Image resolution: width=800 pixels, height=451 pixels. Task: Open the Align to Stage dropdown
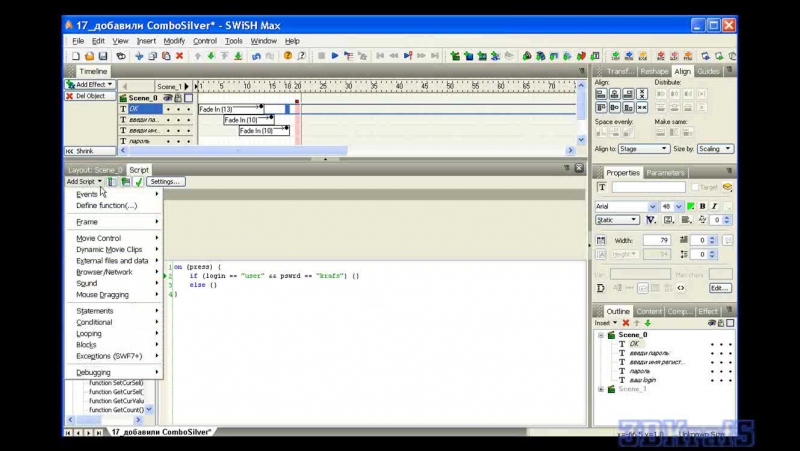tap(643, 148)
